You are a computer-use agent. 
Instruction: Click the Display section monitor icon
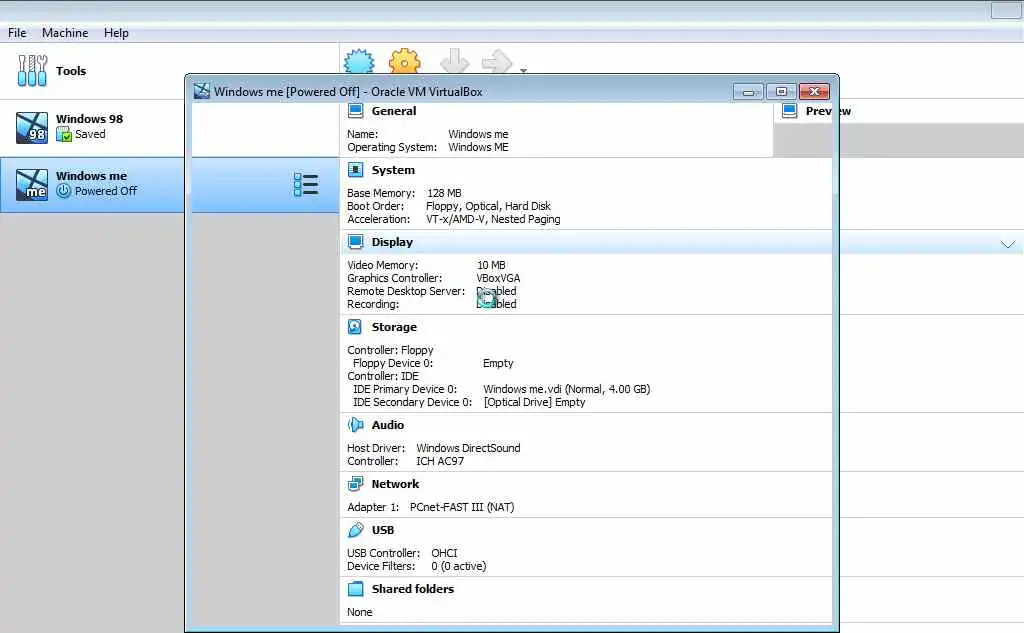[355, 242]
